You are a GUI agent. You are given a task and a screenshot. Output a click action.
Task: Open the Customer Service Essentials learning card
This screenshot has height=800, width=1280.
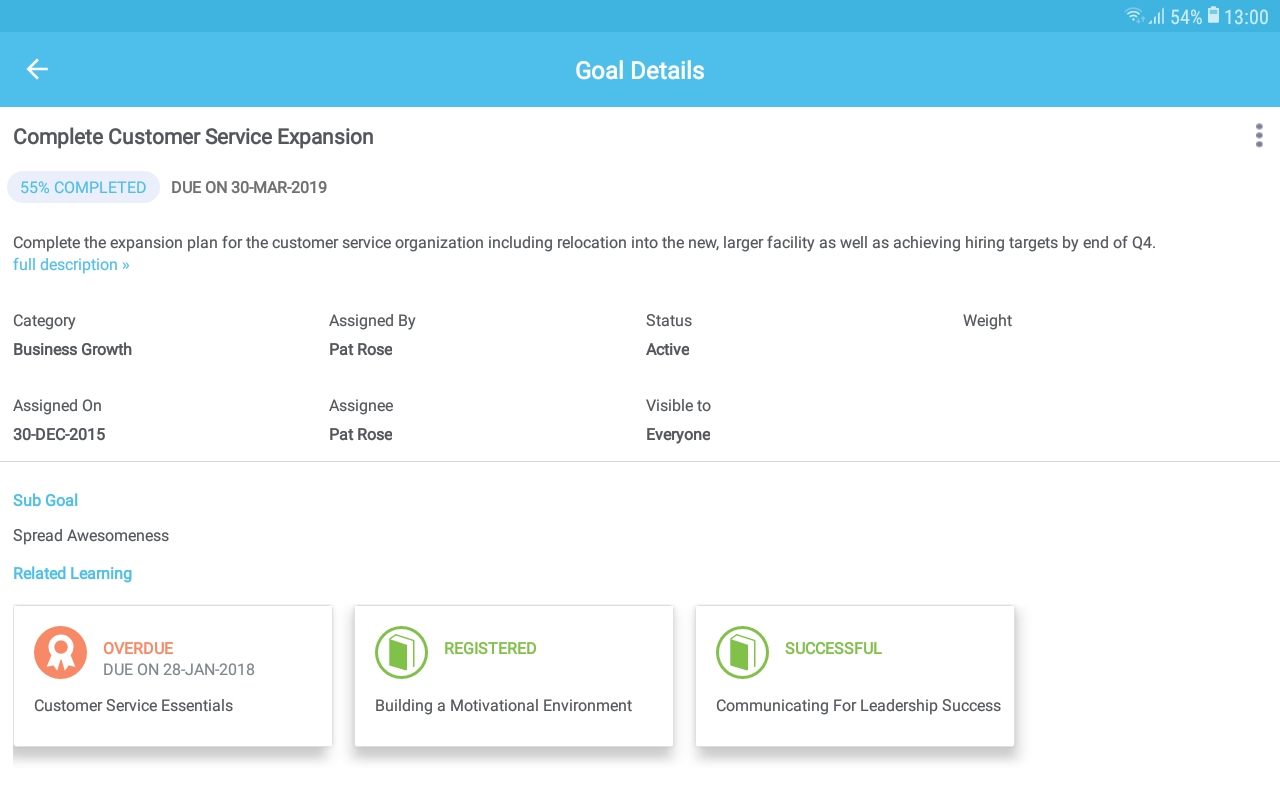pyautogui.click(x=172, y=676)
